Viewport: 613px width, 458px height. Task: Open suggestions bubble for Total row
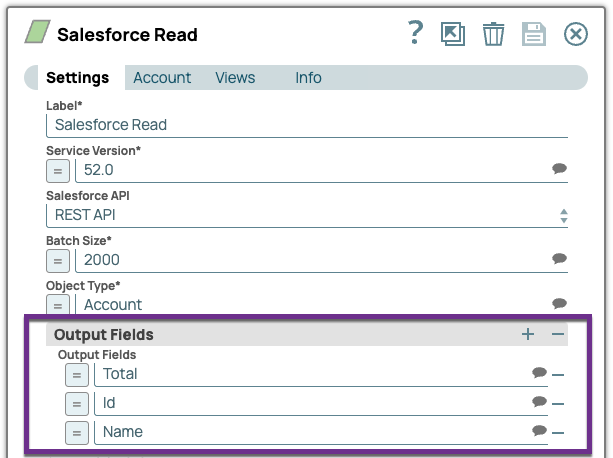tap(539, 372)
